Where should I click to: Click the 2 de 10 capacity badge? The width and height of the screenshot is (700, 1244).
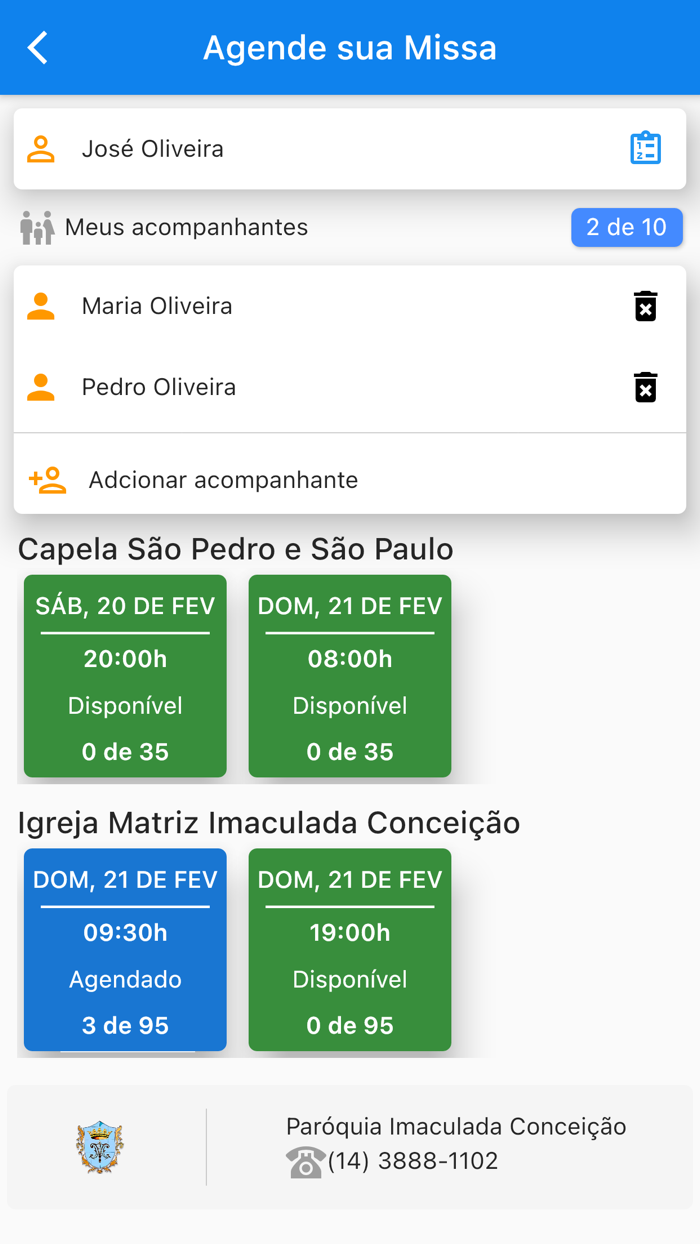[x=627, y=227]
